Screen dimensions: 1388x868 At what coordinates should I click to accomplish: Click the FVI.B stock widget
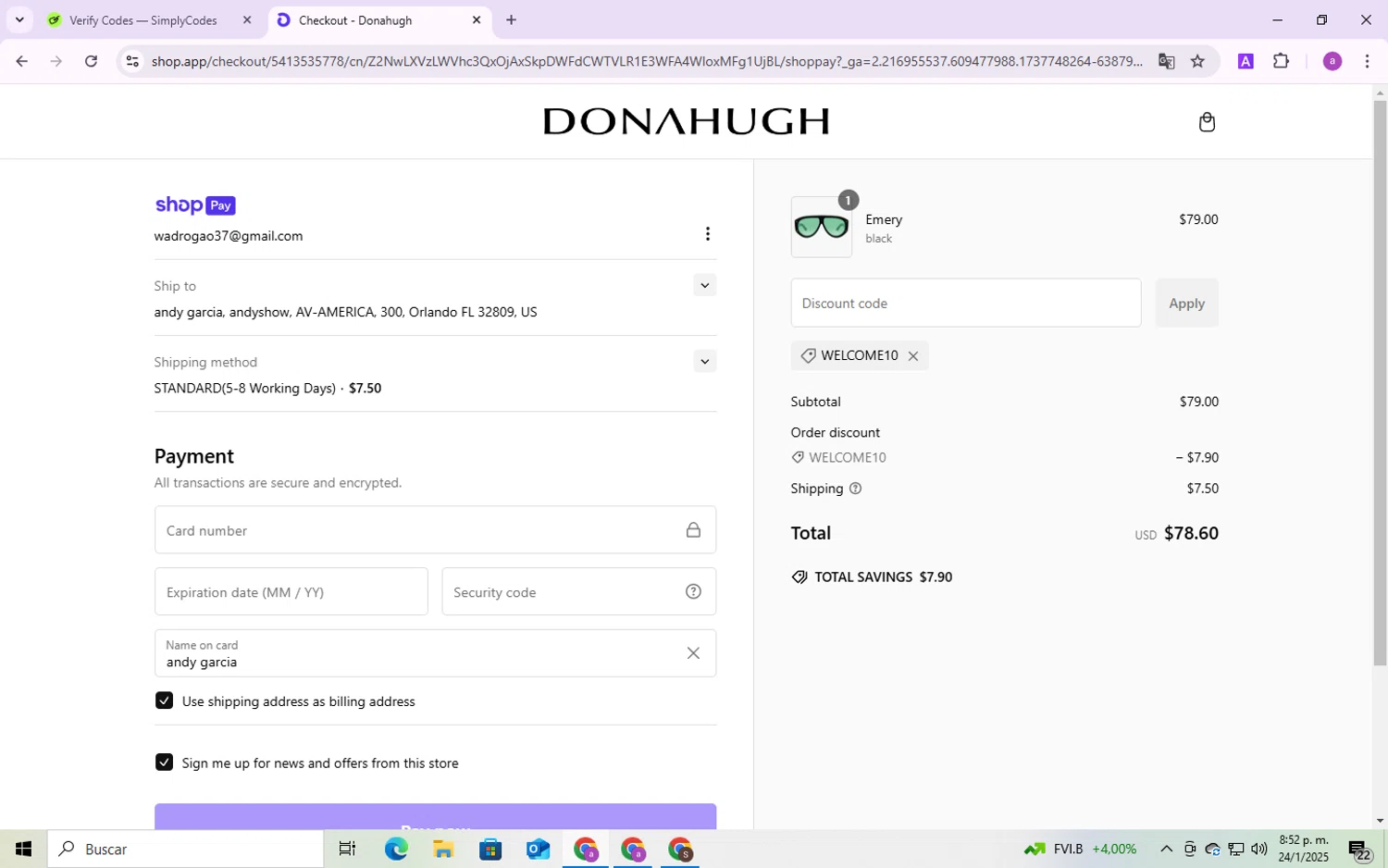click(x=1080, y=849)
